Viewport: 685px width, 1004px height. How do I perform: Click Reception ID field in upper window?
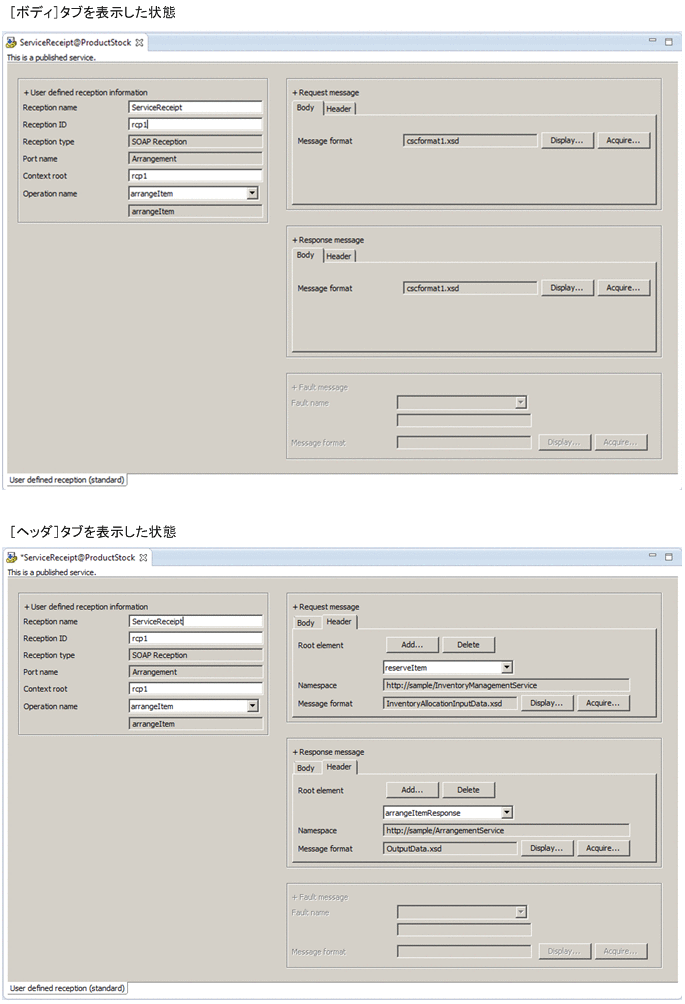click(195, 124)
